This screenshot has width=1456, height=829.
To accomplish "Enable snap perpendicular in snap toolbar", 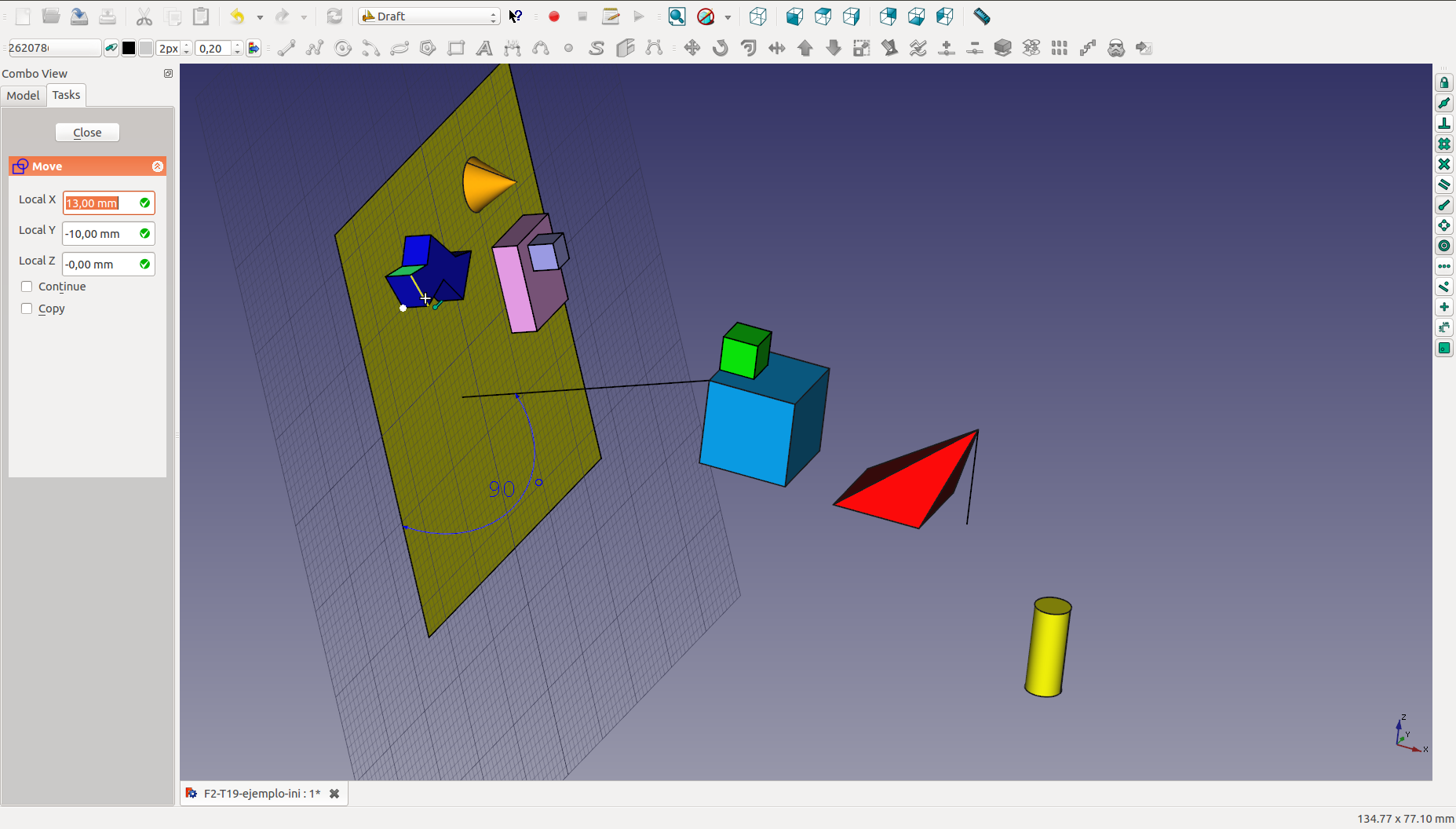I will (x=1444, y=124).
